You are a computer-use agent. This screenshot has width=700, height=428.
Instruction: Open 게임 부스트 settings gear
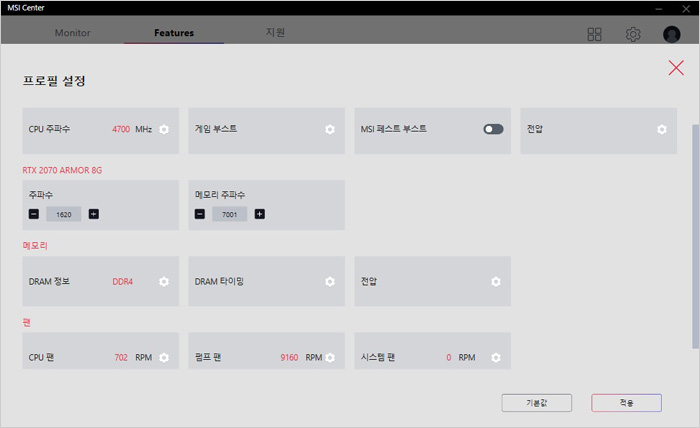330,129
